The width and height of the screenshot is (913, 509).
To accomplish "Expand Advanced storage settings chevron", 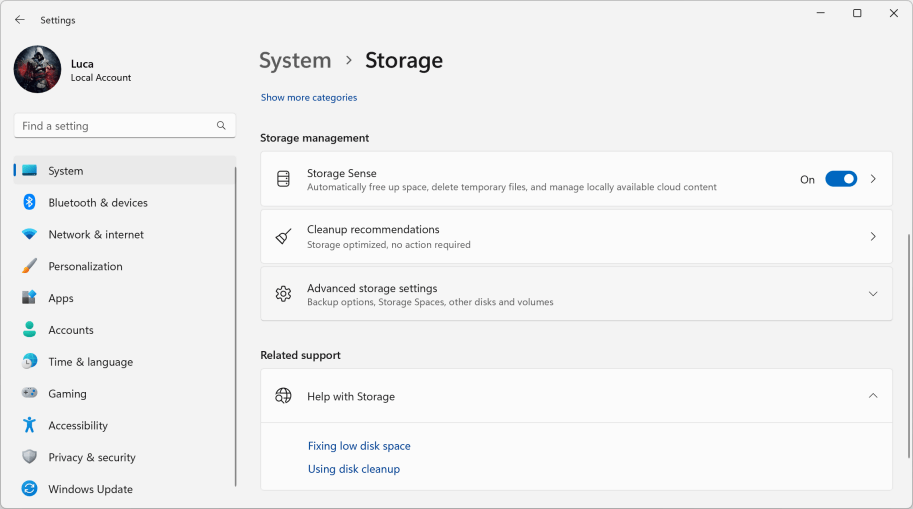I will click(x=872, y=294).
